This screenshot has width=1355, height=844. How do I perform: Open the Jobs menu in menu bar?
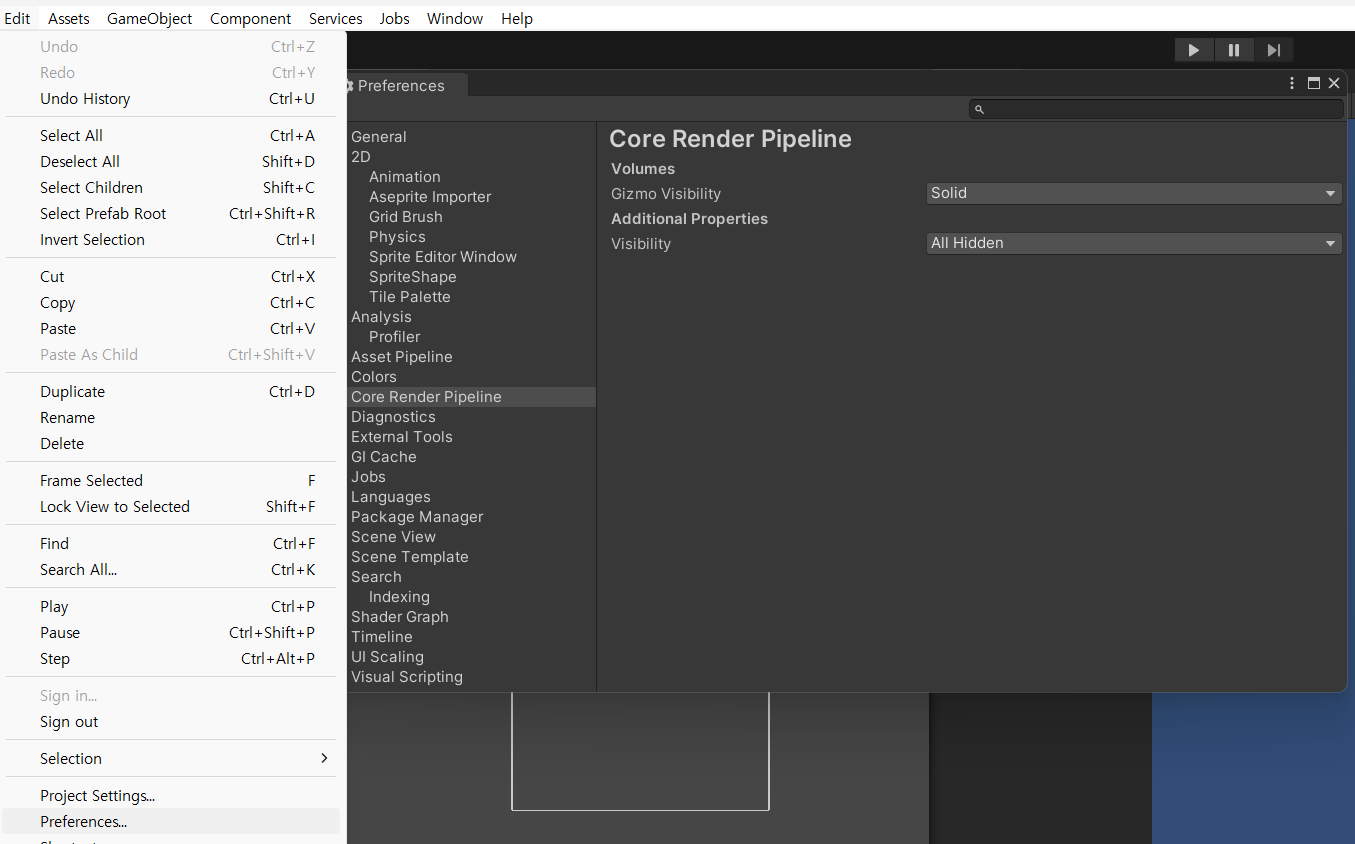point(395,18)
